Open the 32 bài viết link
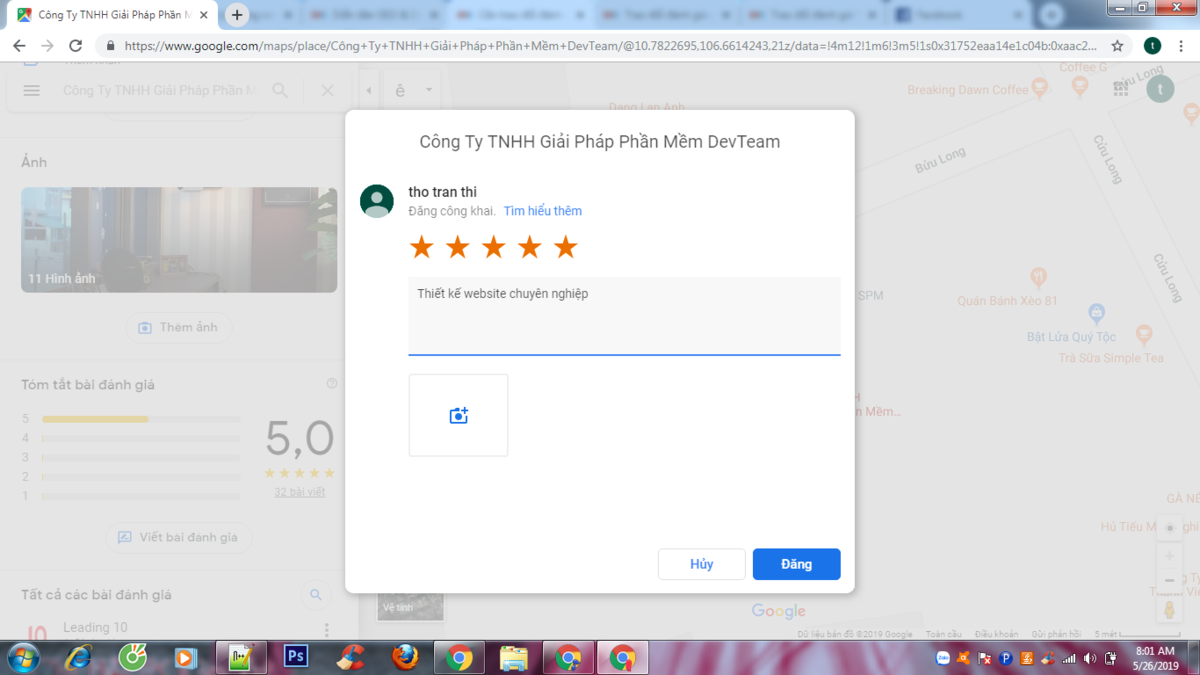 299,492
